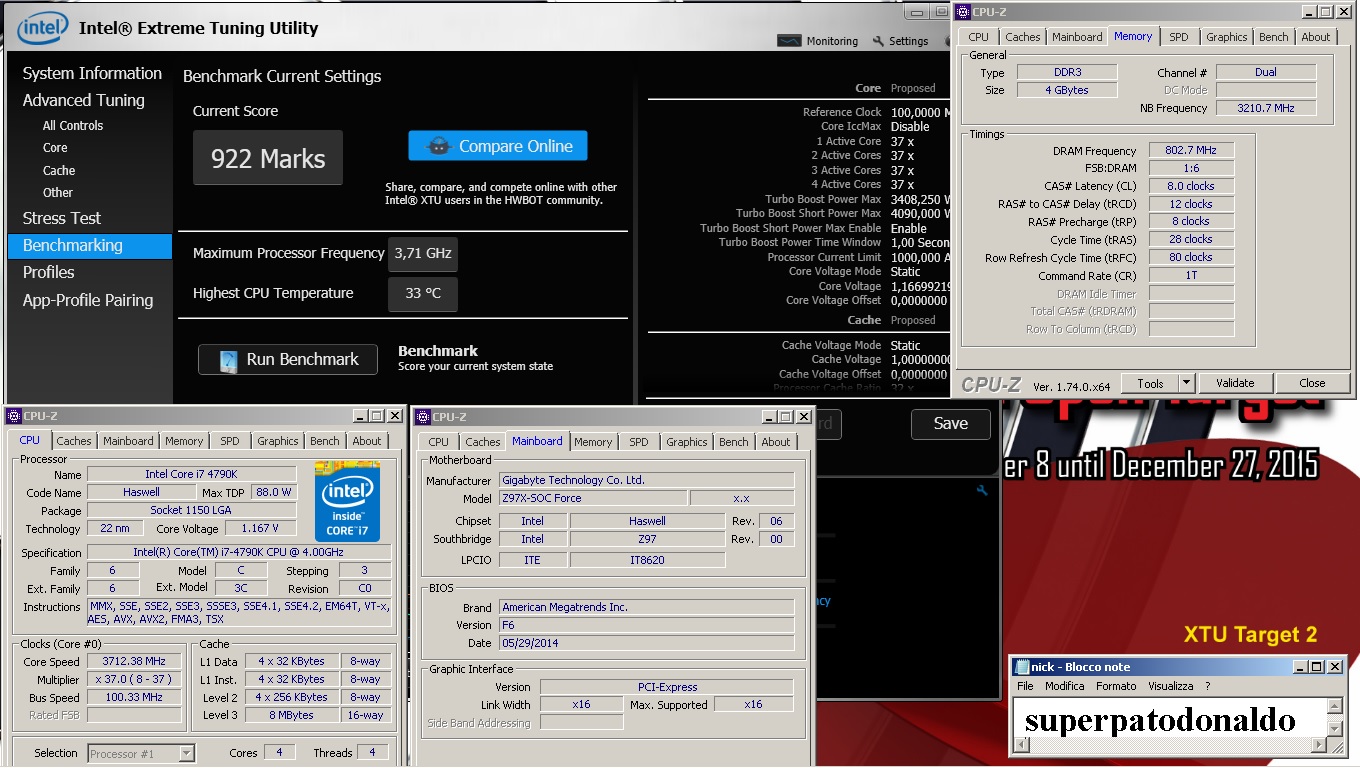The height and width of the screenshot is (768, 1360).
Task: Select Benchmarking in XTU sidebar
Action: [90, 246]
